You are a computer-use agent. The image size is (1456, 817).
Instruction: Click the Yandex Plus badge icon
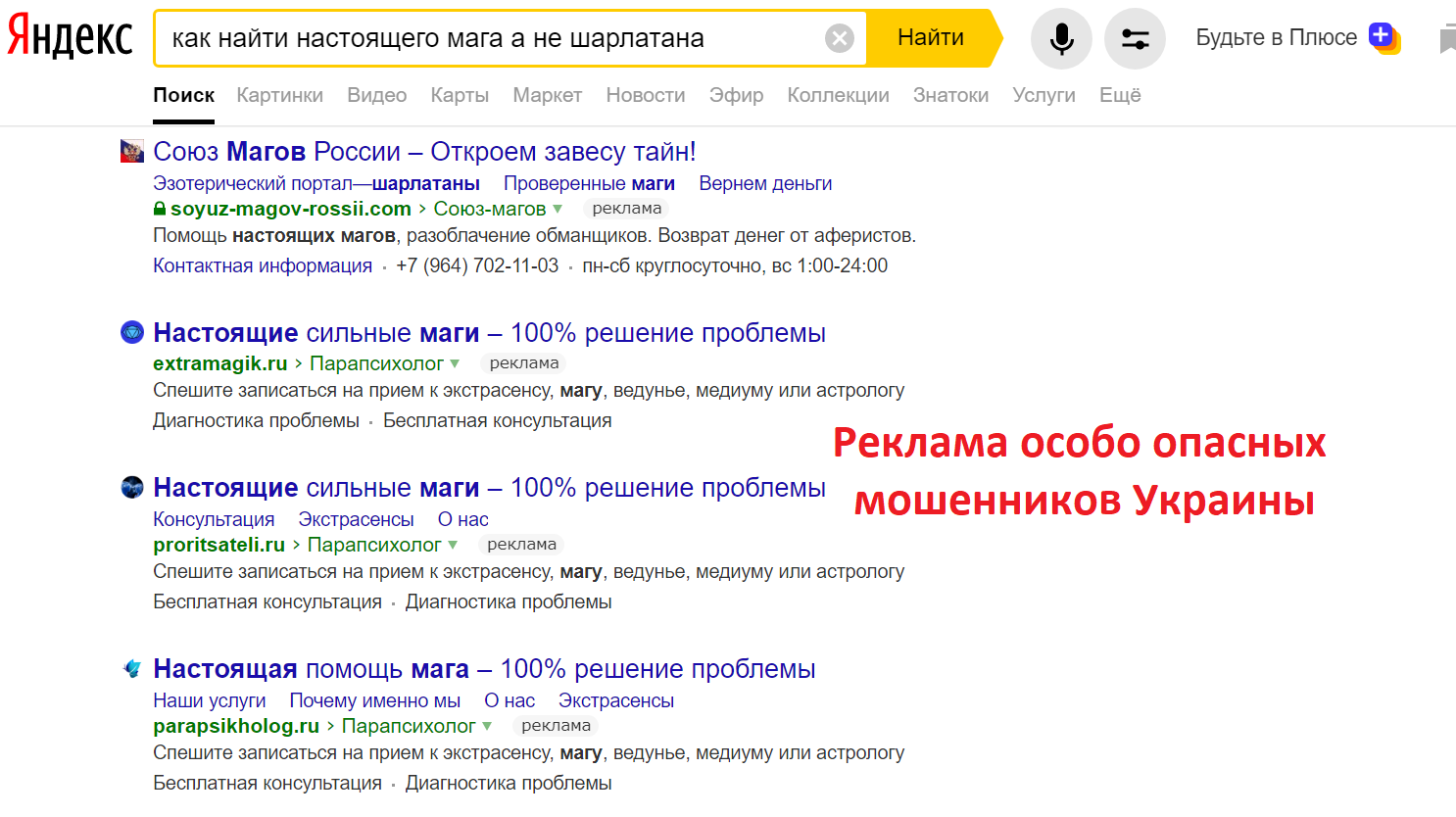(x=1383, y=37)
